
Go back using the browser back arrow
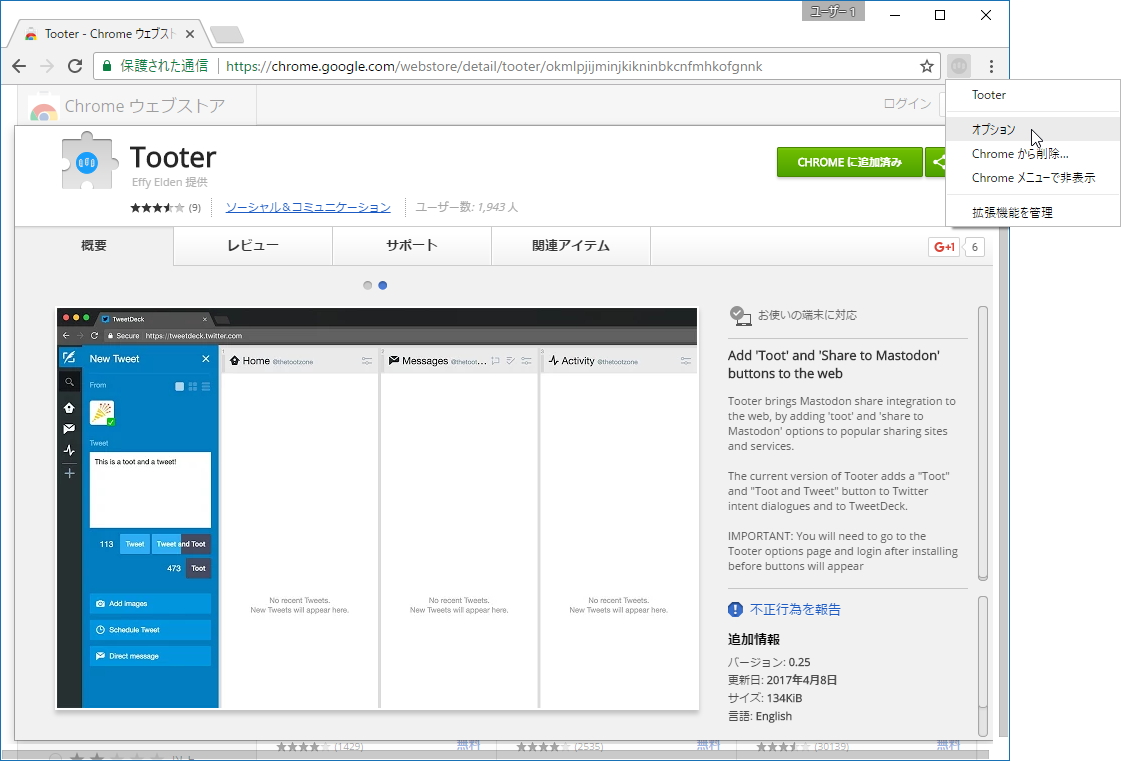20,66
